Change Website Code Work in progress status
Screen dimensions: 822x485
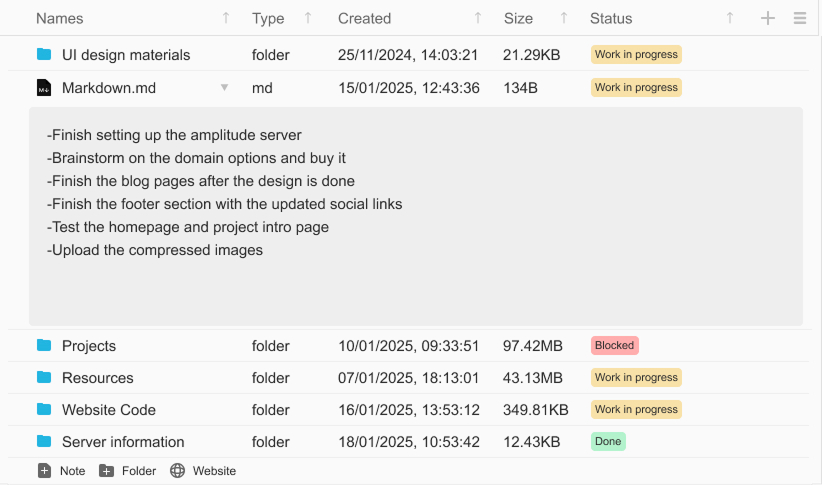pyautogui.click(x=636, y=409)
